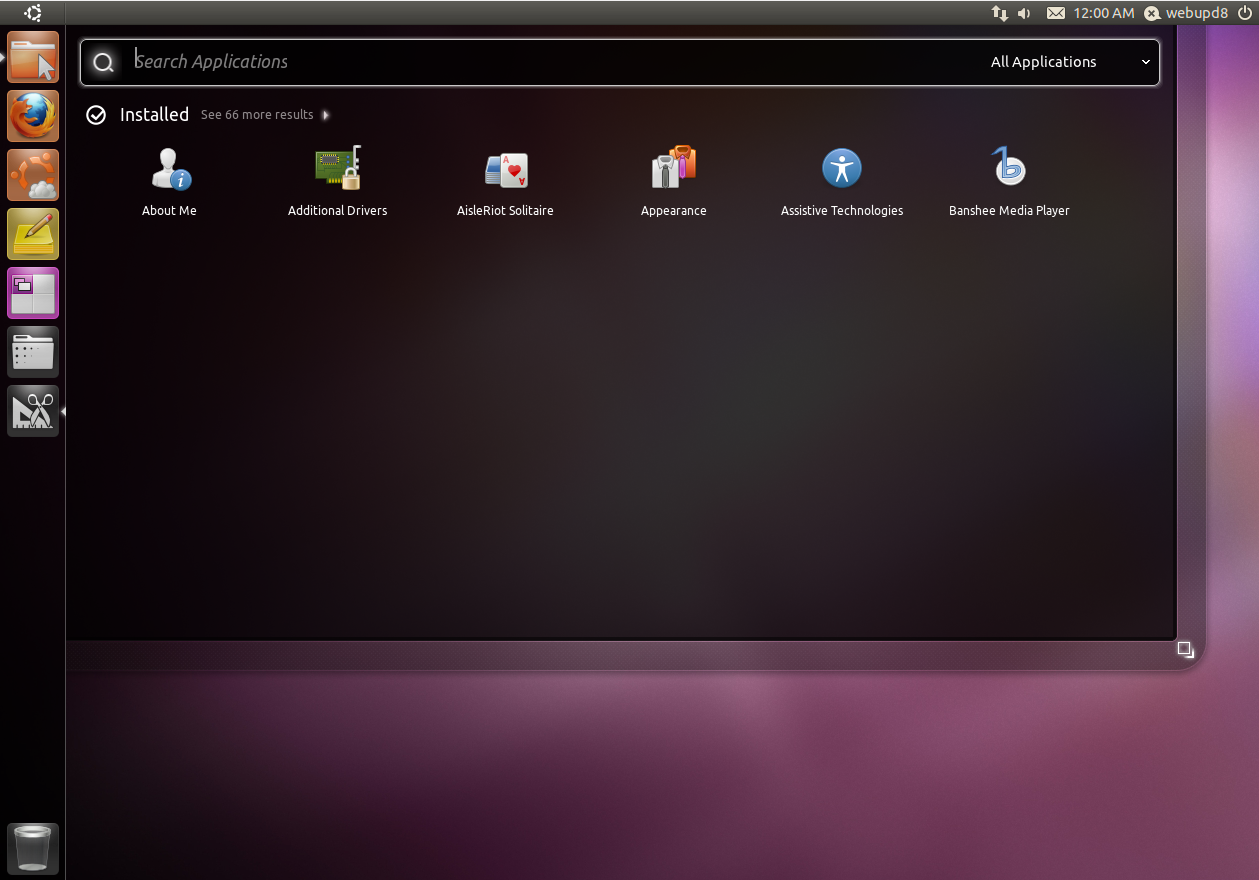Open the 12:00 AM clock menu
This screenshot has width=1259, height=880.
(x=1104, y=13)
